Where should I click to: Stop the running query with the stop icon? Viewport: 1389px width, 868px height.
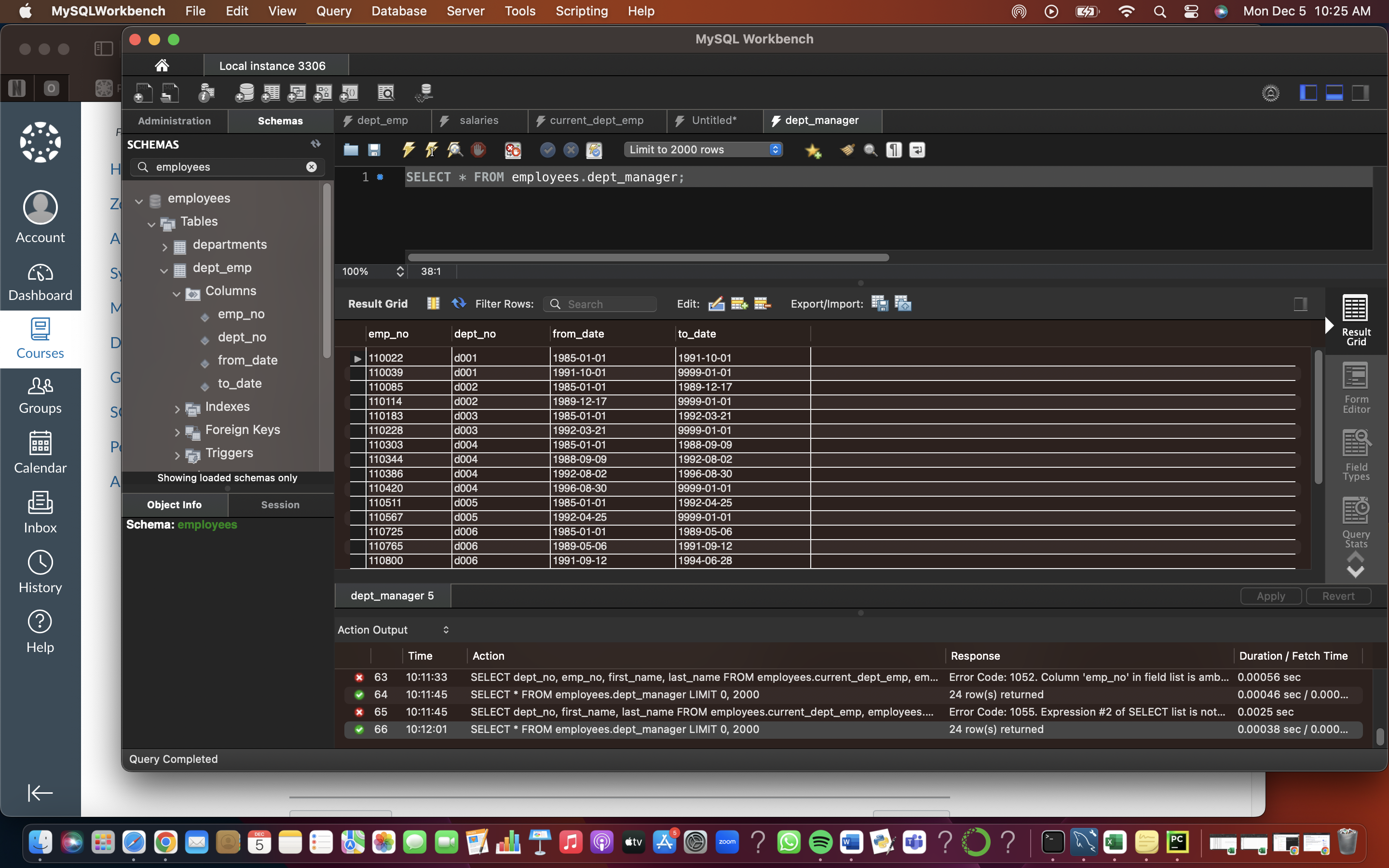pyautogui.click(x=478, y=150)
